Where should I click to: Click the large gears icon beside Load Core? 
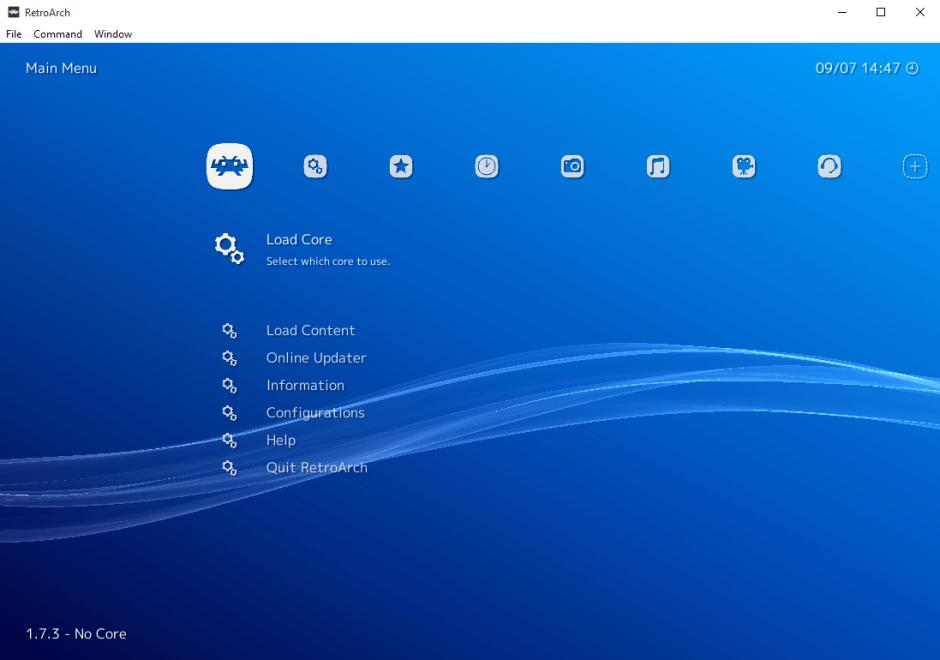coord(230,248)
